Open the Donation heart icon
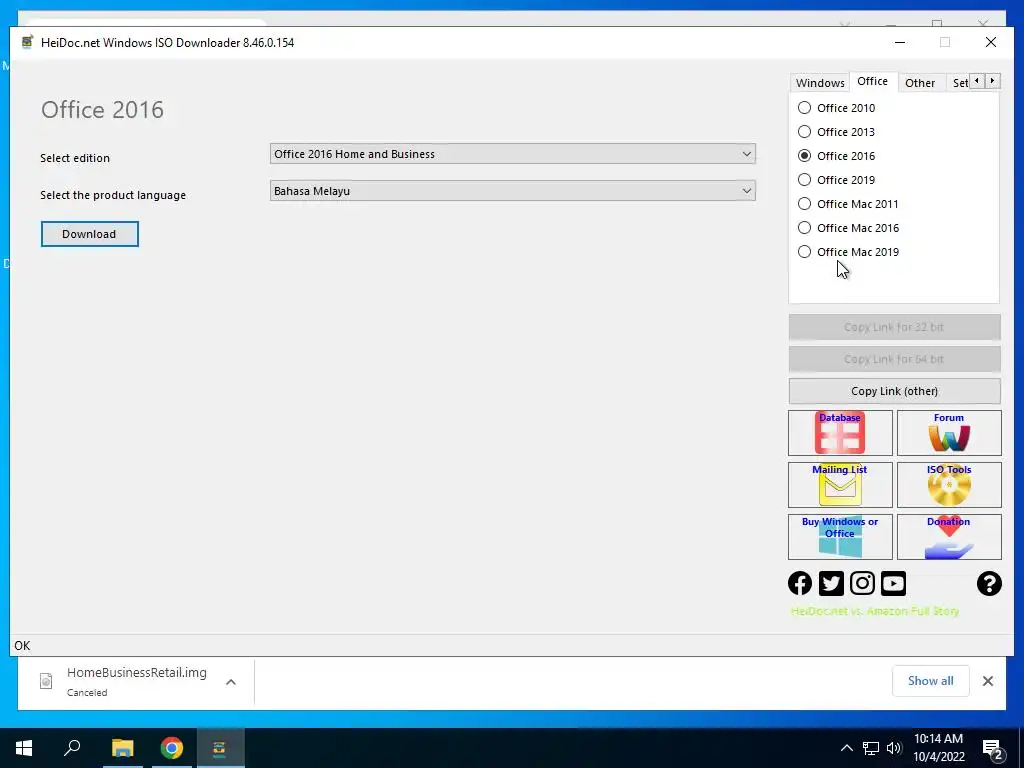This screenshot has width=1024, height=768. (949, 537)
